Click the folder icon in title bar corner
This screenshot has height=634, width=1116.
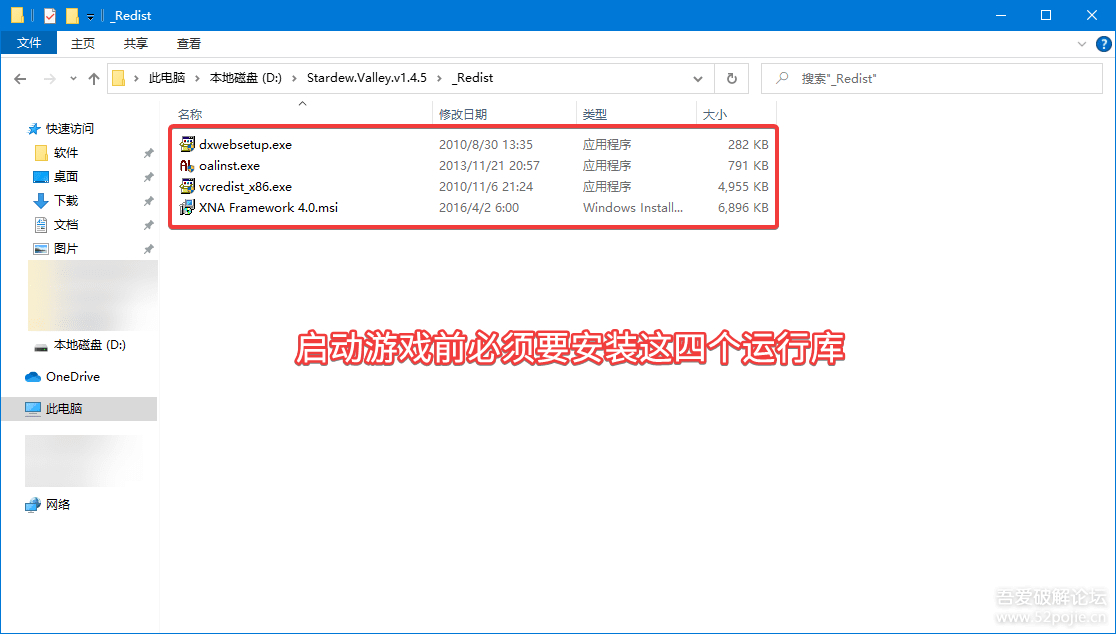pyautogui.click(x=17, y=15)
